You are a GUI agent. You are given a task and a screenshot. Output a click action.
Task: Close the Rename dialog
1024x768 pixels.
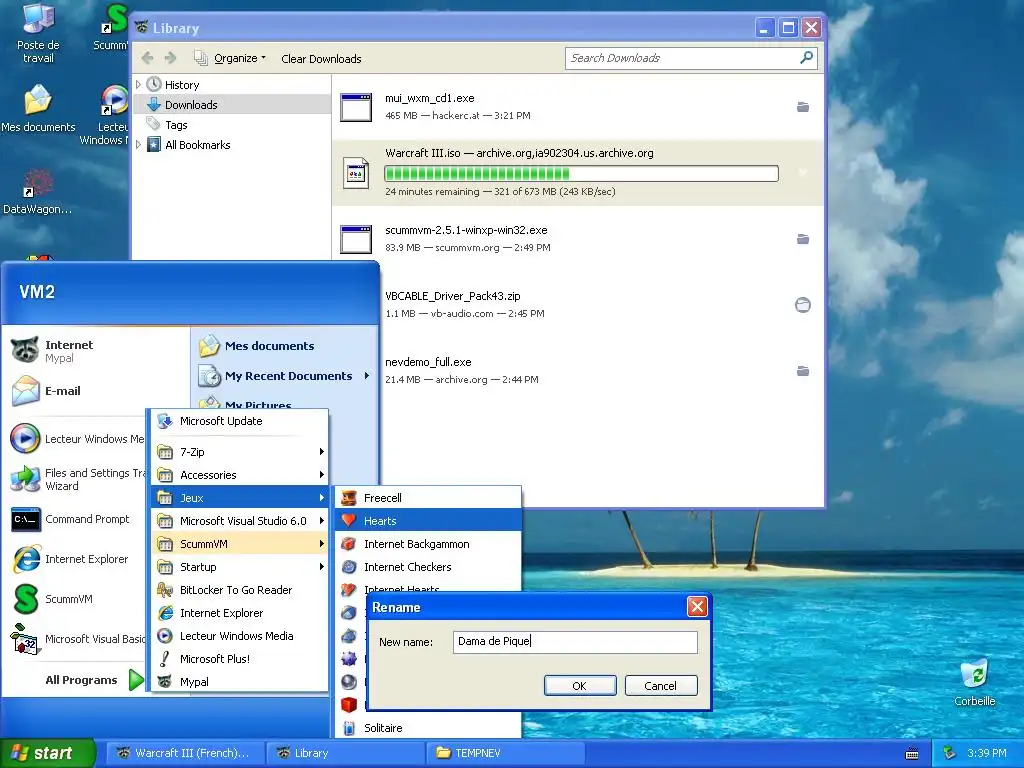697,607
